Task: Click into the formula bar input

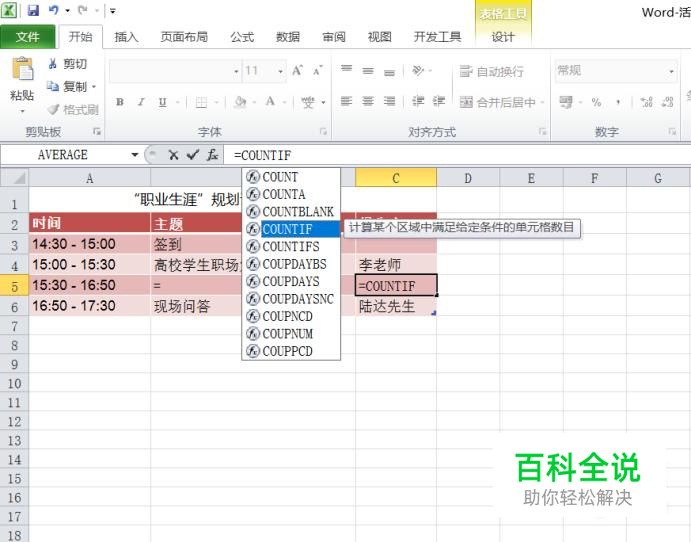Action: [x=457, y=155]
